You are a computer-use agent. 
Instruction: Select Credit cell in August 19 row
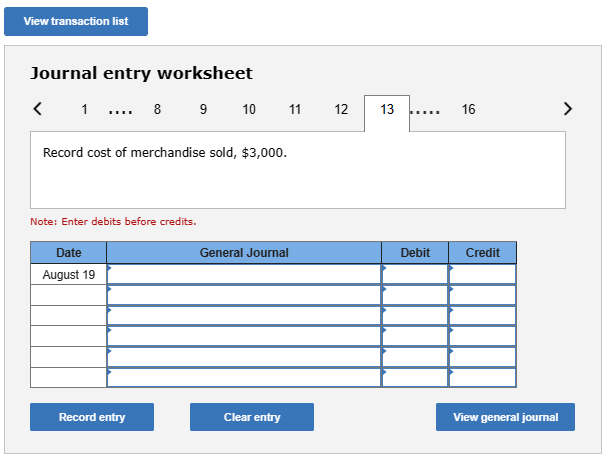point(482,274)
